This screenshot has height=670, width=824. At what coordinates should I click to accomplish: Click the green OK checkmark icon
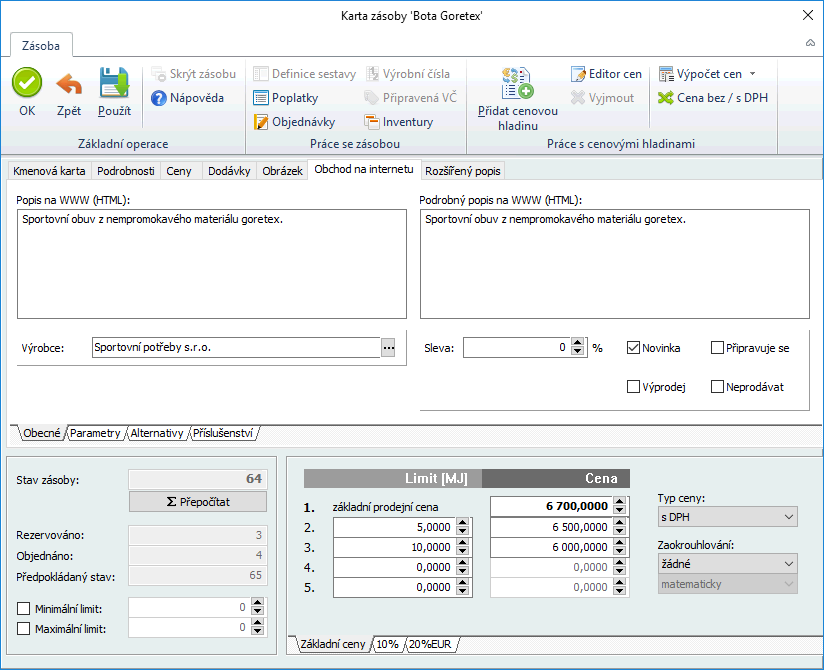[x=27, y=83]
